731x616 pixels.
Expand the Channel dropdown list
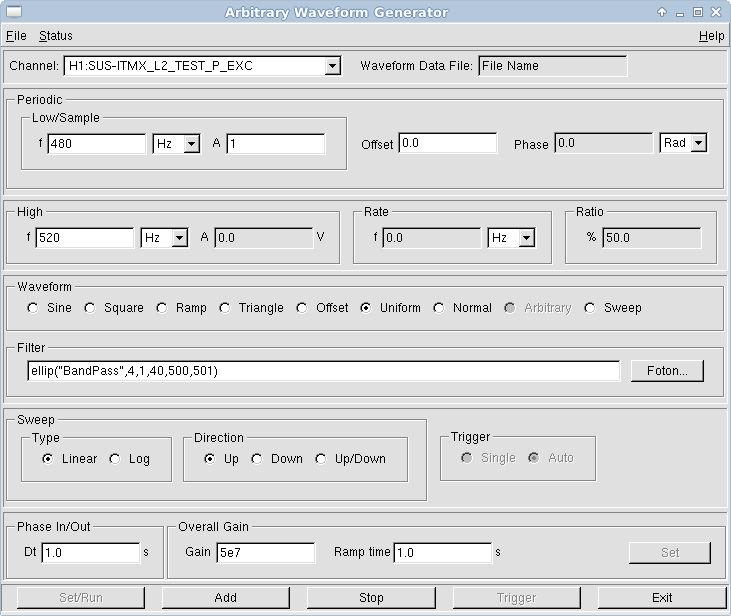point(332,66)
